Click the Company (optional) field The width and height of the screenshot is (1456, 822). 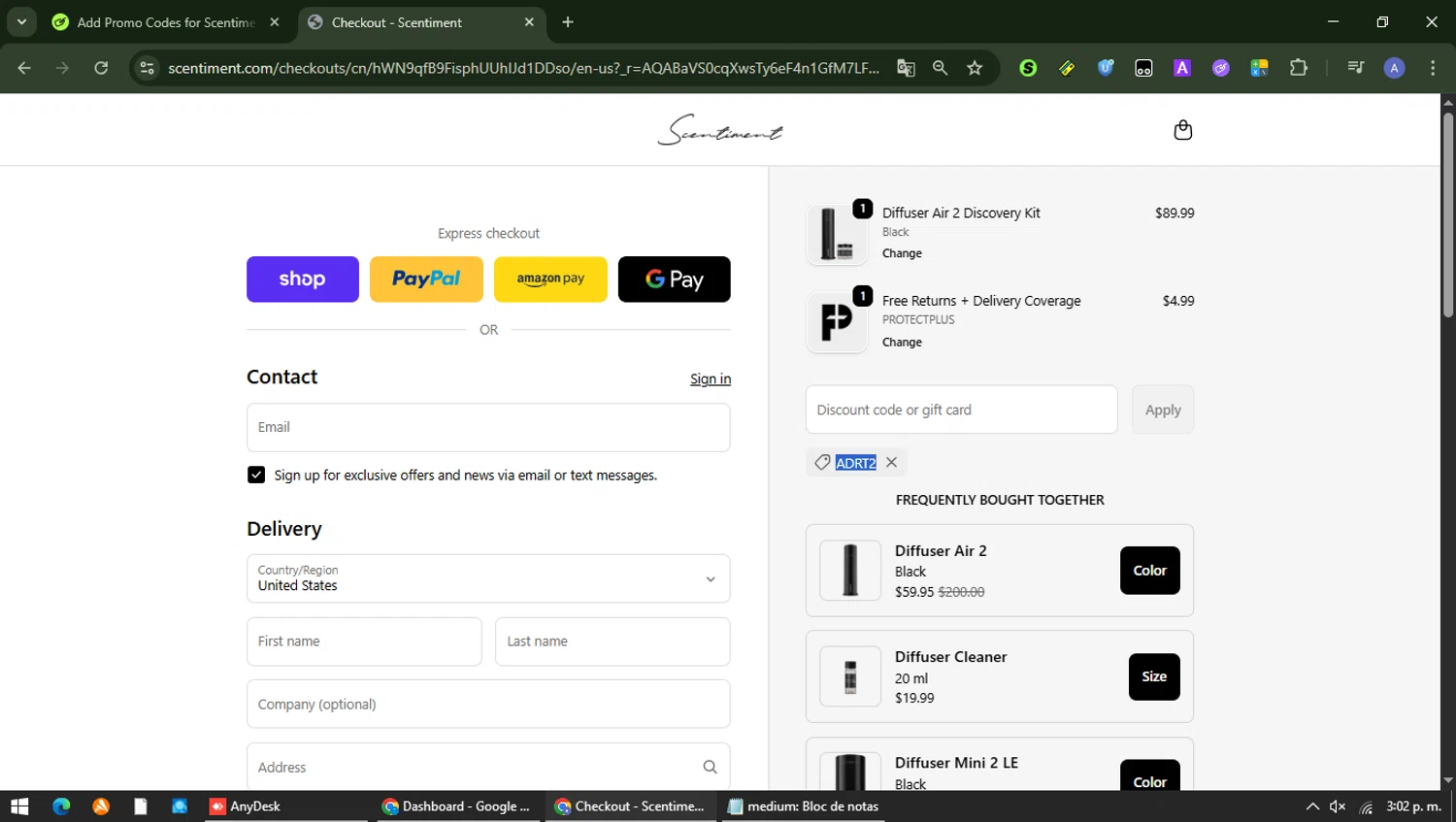488,704
